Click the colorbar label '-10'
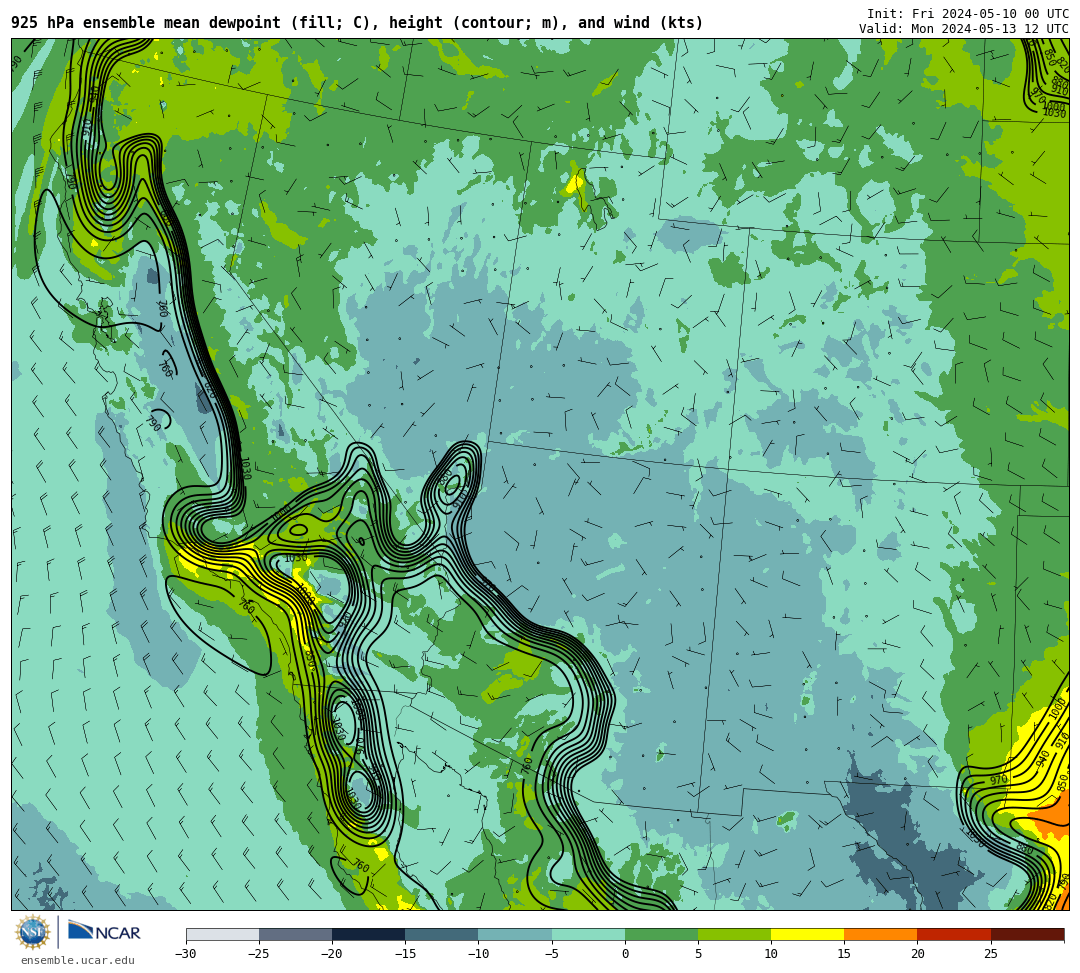Viewport: 1080px width, 973px height. point(478,954)
